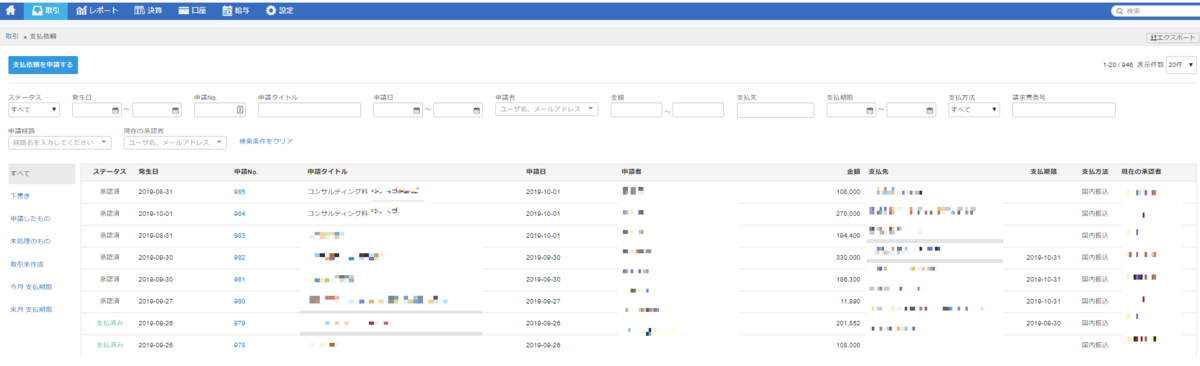The width and height of the screenshot is (1200, 366).
Task: Open request number 979 link
Action: [x=239, y=323]
